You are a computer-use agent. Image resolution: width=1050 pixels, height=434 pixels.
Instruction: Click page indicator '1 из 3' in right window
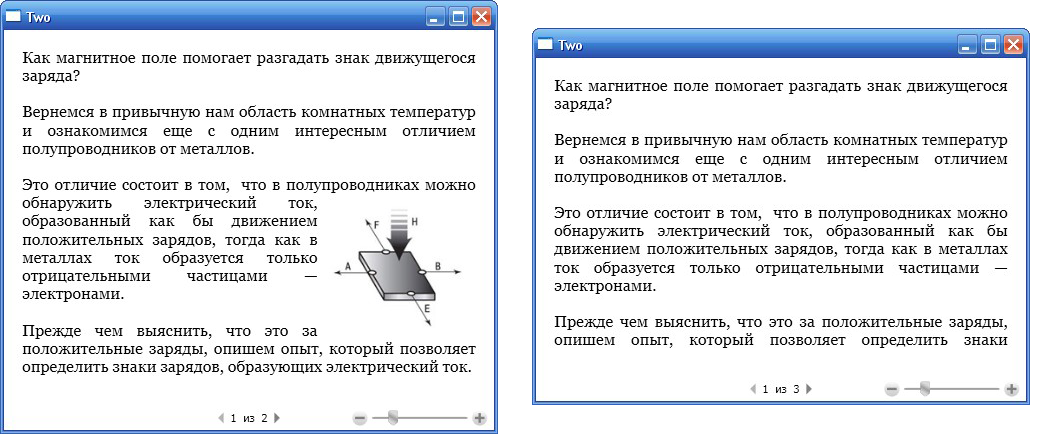[781, 388]
